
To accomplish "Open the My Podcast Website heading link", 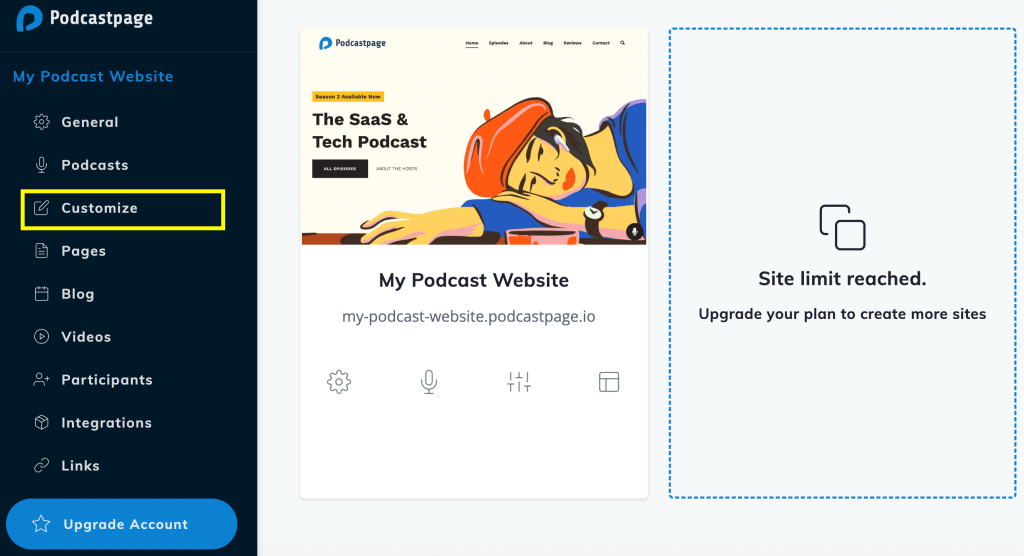I will tap(93, 76).
